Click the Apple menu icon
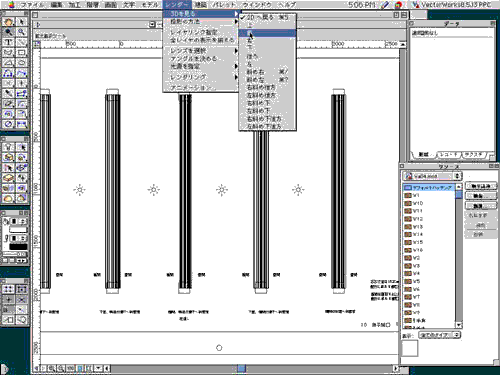Image resolution: width=500 pixels, height=375 pixels. pyautogui.click(x=11, y=4)
